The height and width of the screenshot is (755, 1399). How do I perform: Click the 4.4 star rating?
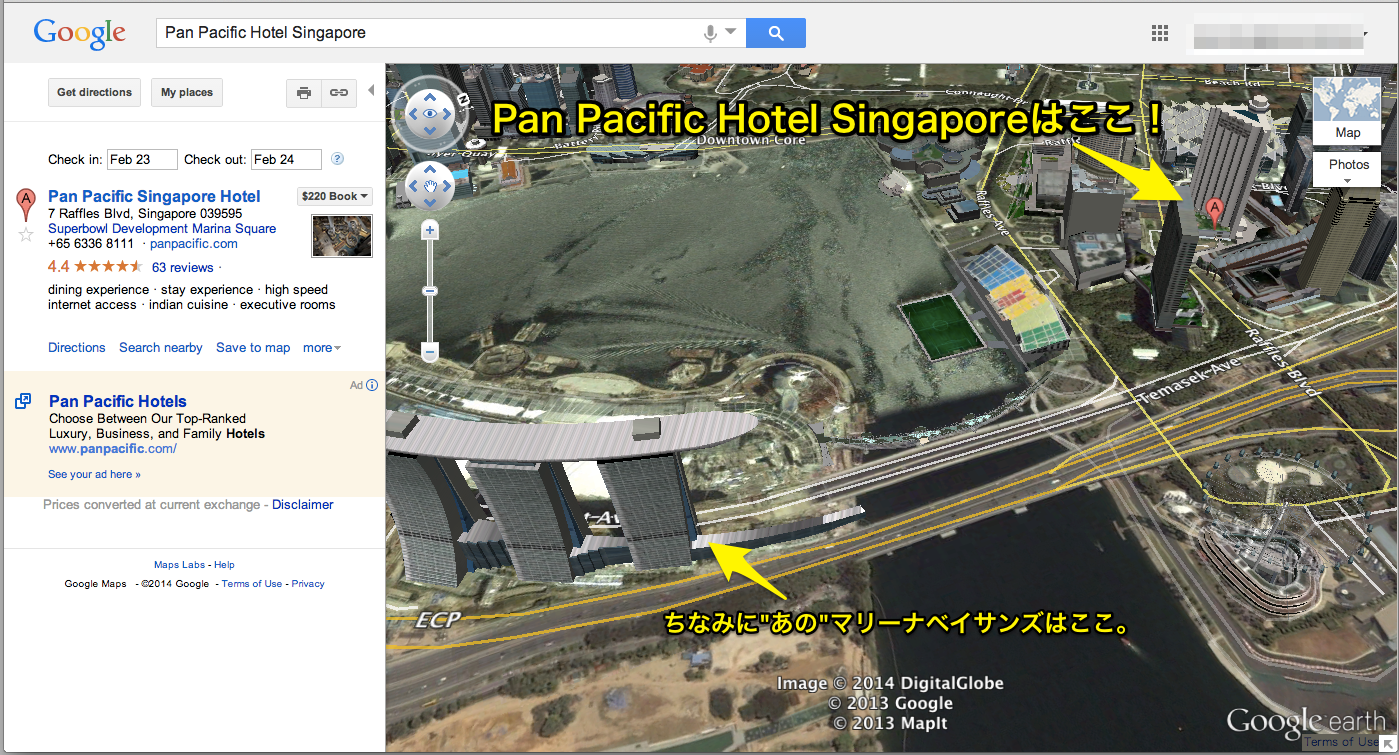pyautogui.click(x=95, y=267)
